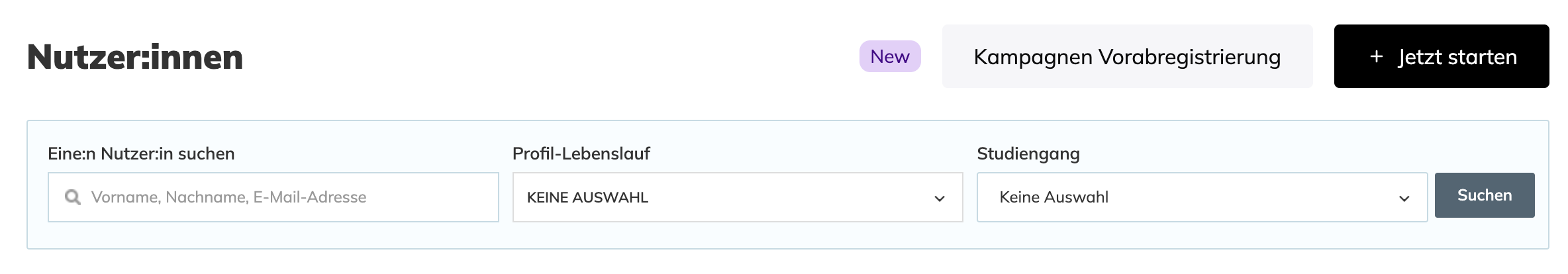
Task: Click the Studiengang filter select box
Action: coord(1202,197)
